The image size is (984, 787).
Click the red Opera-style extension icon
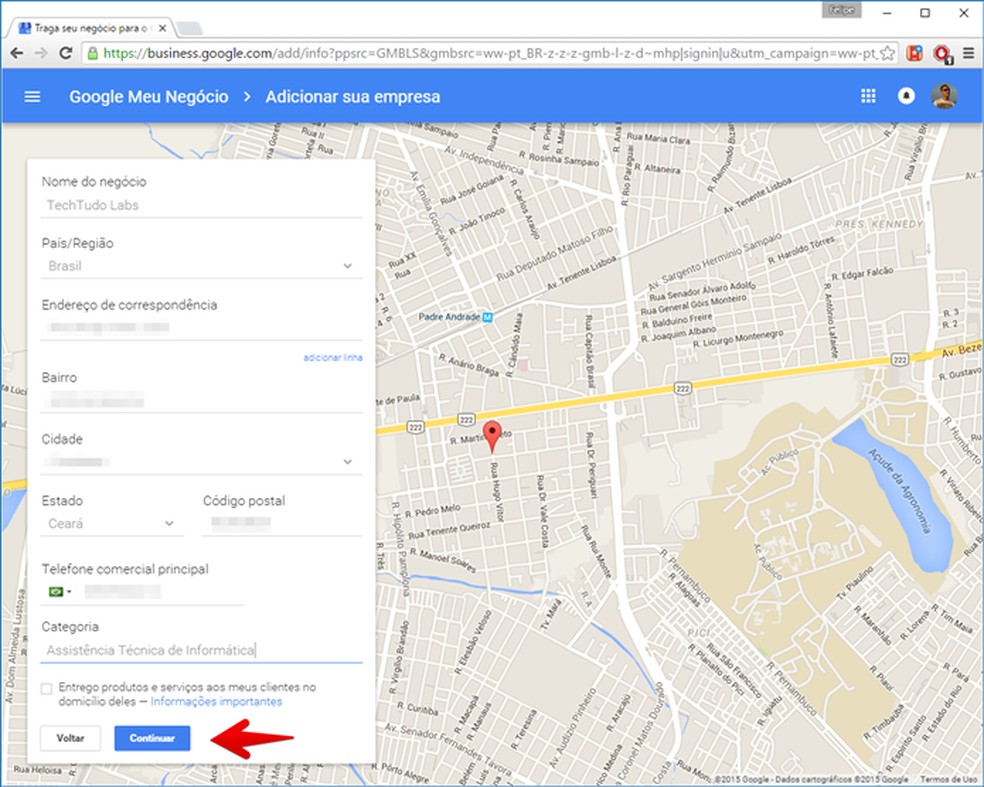[x=942, y=54]
